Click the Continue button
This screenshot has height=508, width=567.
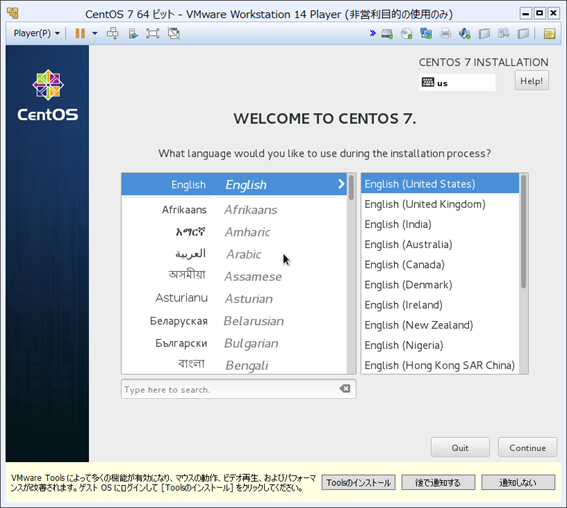527,448
